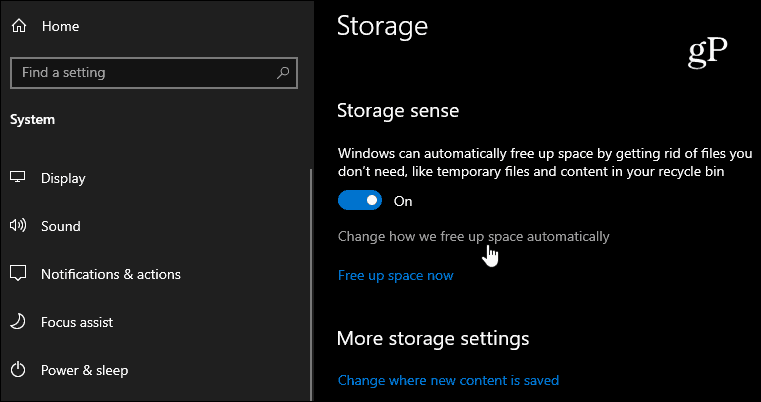
Task: Click the Power & sleep power icon
Action: click(18, 370)
